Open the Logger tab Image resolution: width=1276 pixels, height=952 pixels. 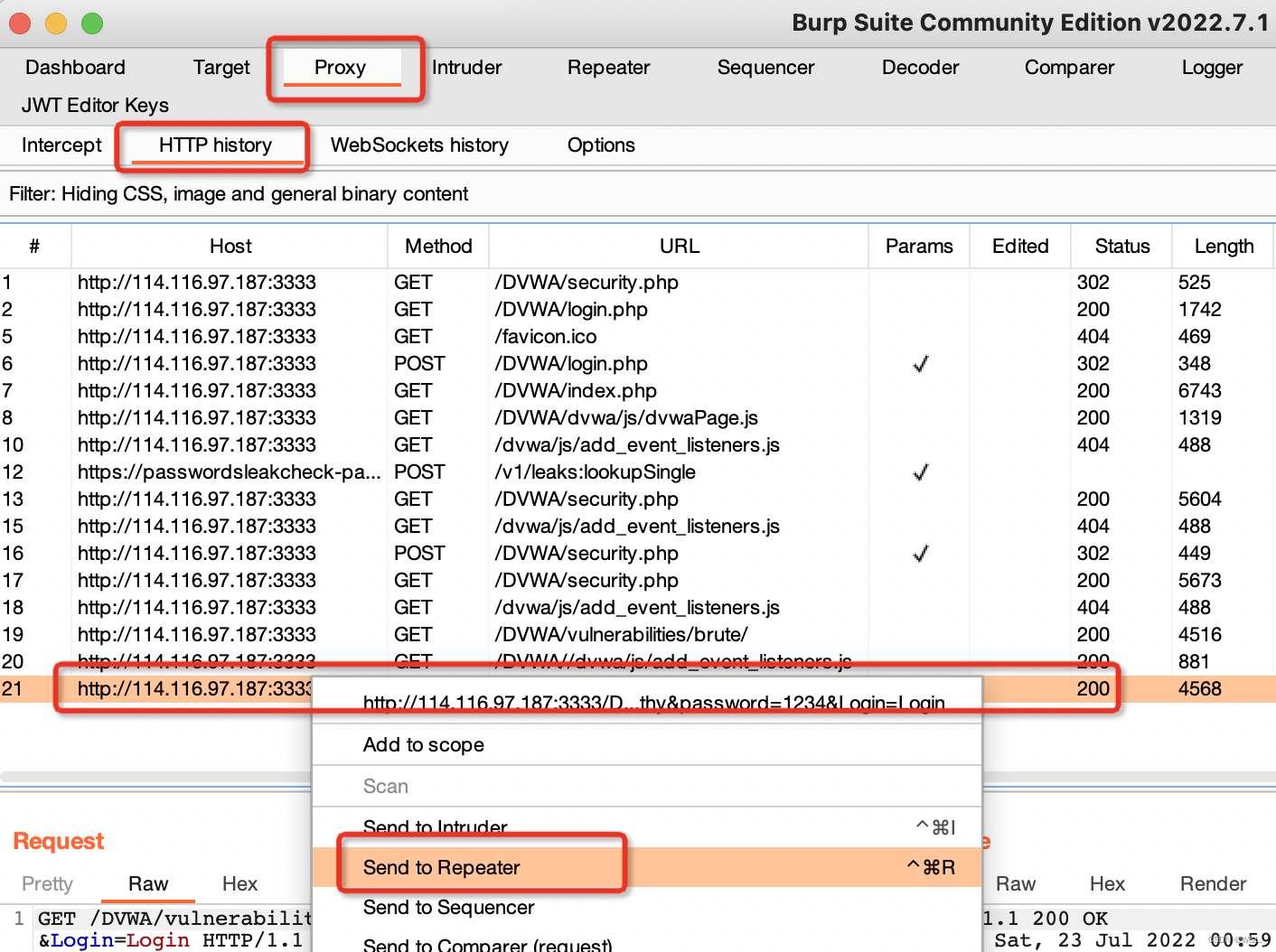[x=1212, y=68]
